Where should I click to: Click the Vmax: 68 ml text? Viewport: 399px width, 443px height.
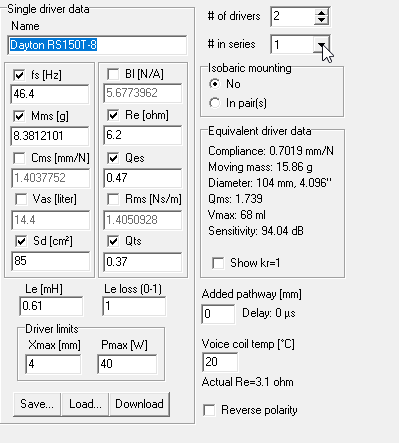click(237, 215)
